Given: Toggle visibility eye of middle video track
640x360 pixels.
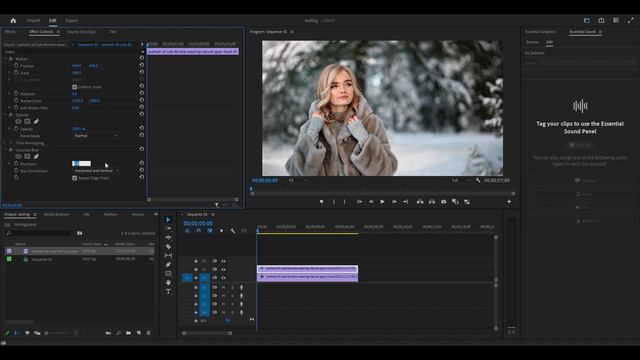Looking at the screenshot, I should pos(223,269).
